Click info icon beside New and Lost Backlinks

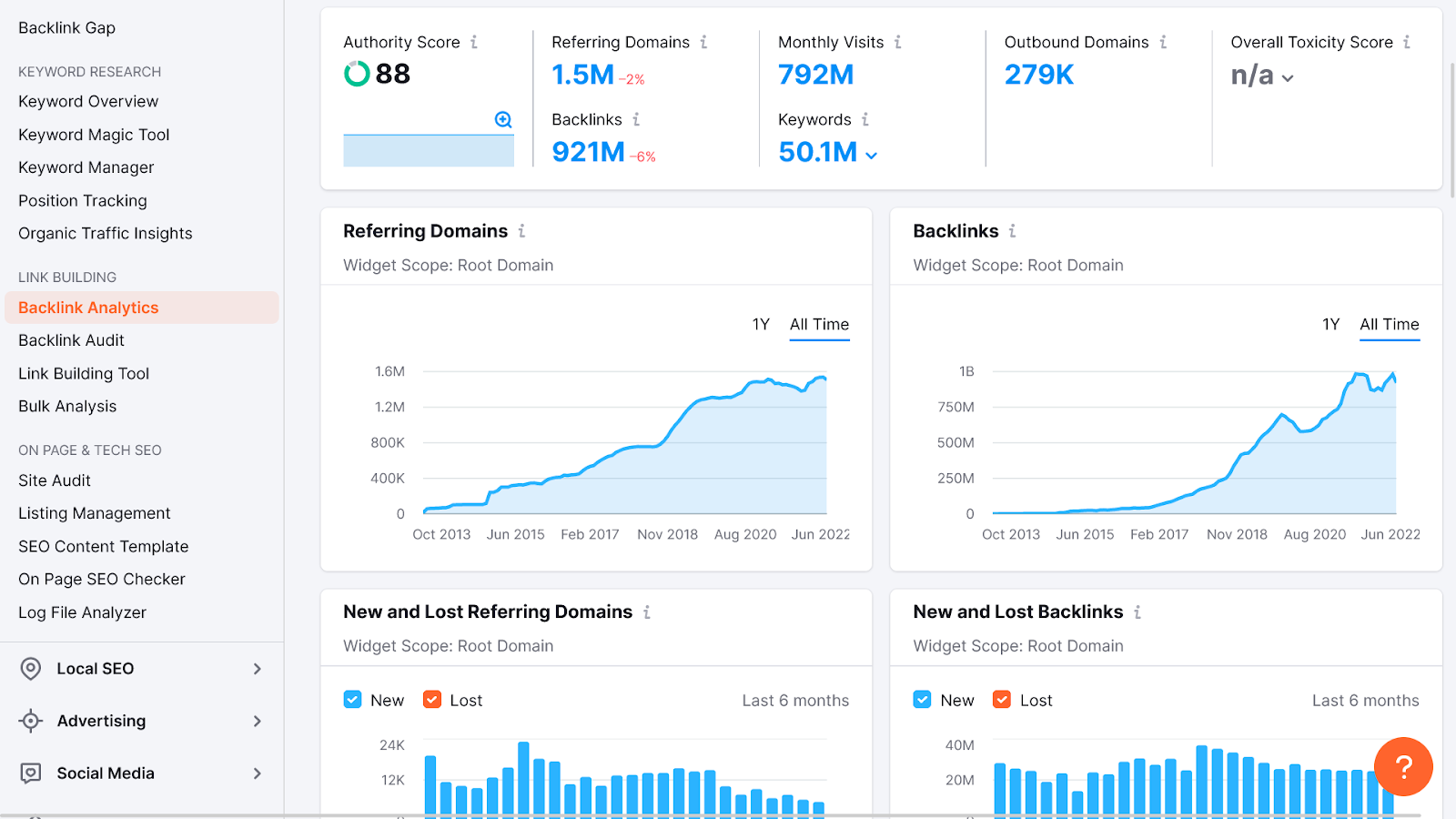[1137, 612]
